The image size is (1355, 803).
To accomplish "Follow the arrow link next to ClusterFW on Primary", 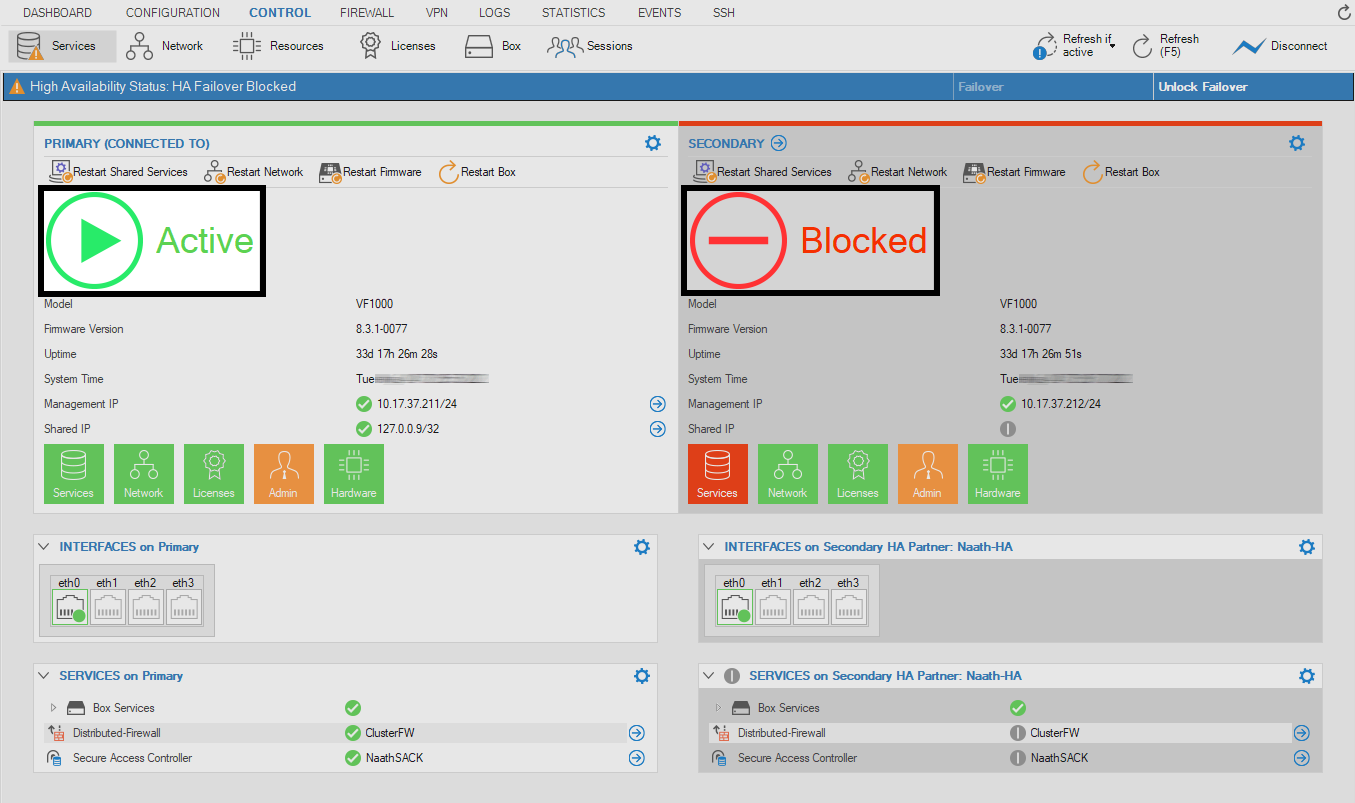I will click(636, 732).
